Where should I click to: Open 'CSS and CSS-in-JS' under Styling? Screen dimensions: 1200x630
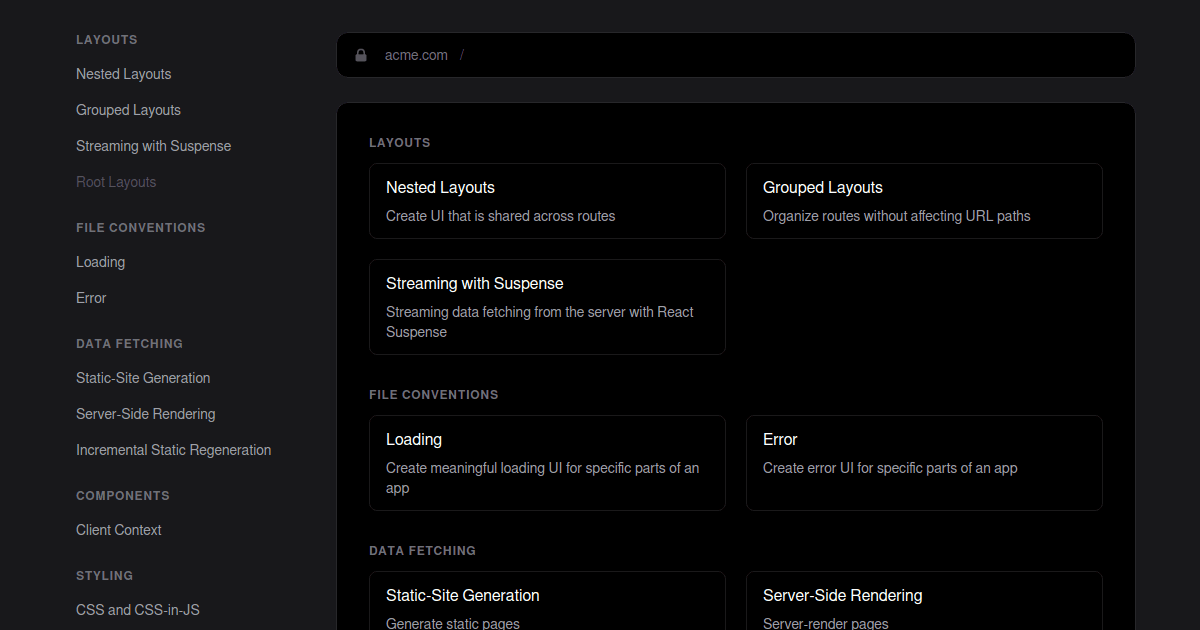pyautogui.click(x=137, y=610)
